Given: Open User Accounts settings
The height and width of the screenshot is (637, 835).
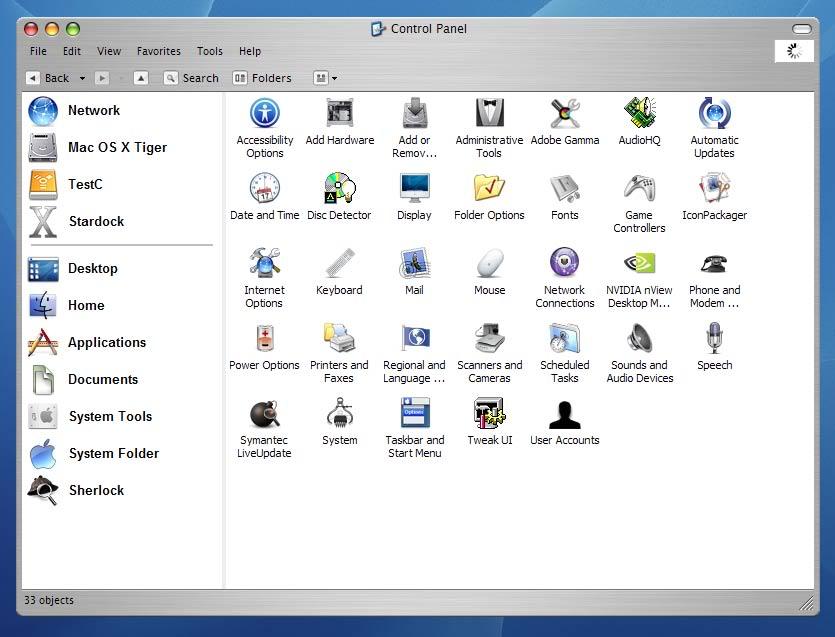Looking at the screenshot, I should 564,414.
